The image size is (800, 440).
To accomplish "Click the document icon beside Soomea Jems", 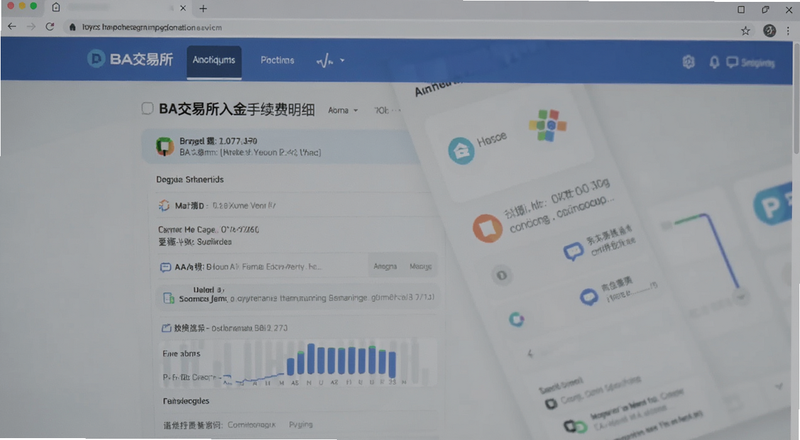I will (168, 298).
